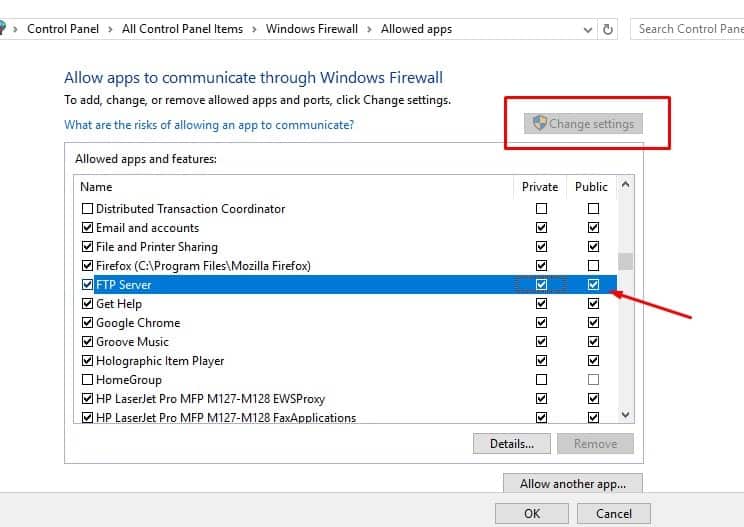The width and height of the screenshot is (744, 527).
Task: Click the Private column header
Action: [x=540, y=187]
